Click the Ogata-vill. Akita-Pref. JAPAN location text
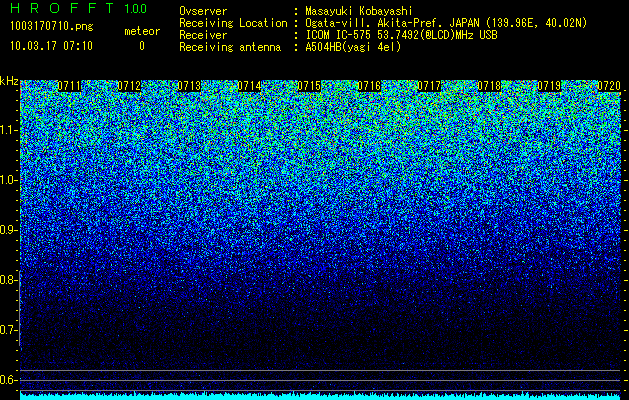The image size is (629, 400). click(446, 23)
